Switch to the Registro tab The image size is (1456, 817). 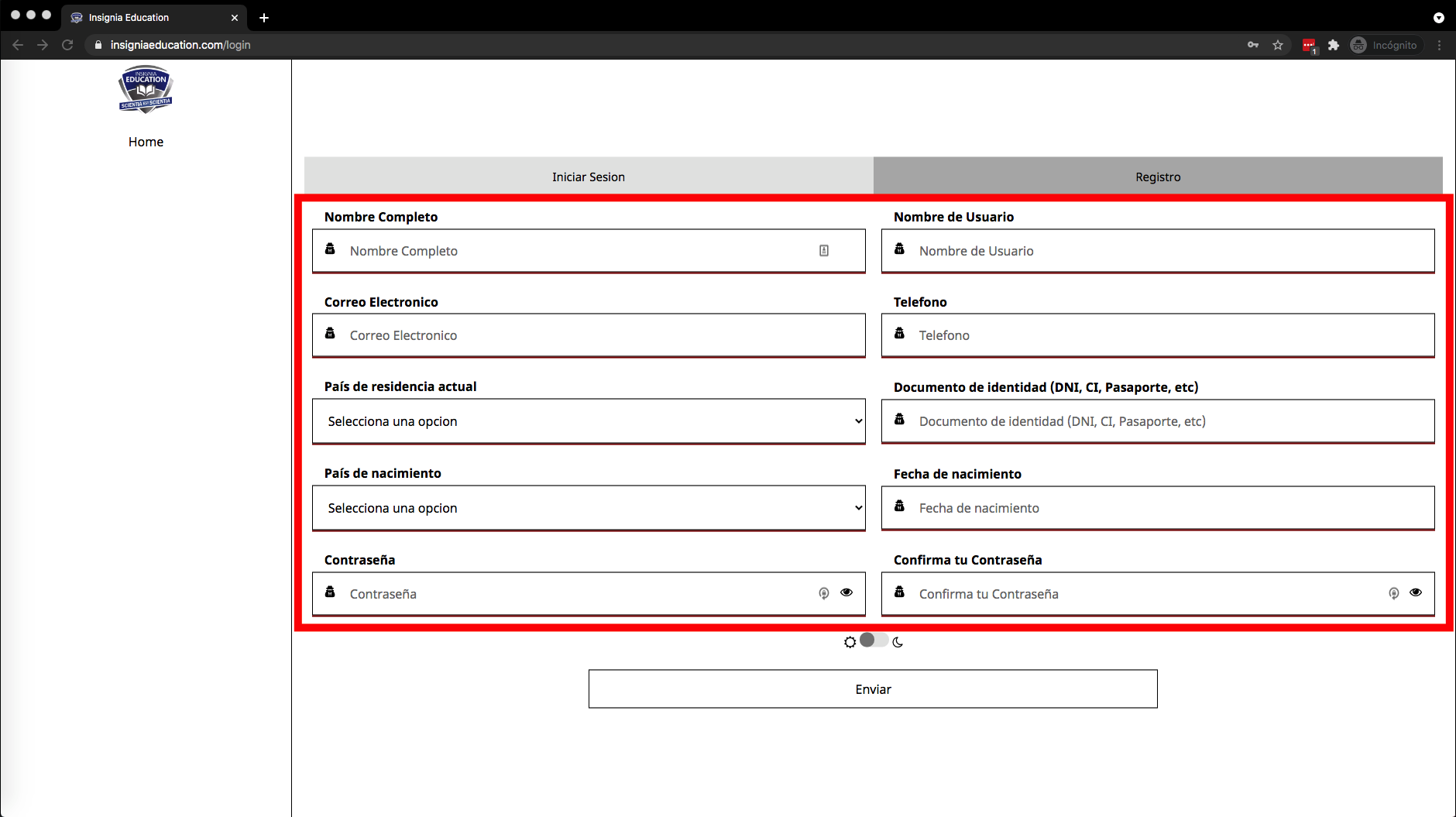pos(1158,177)
